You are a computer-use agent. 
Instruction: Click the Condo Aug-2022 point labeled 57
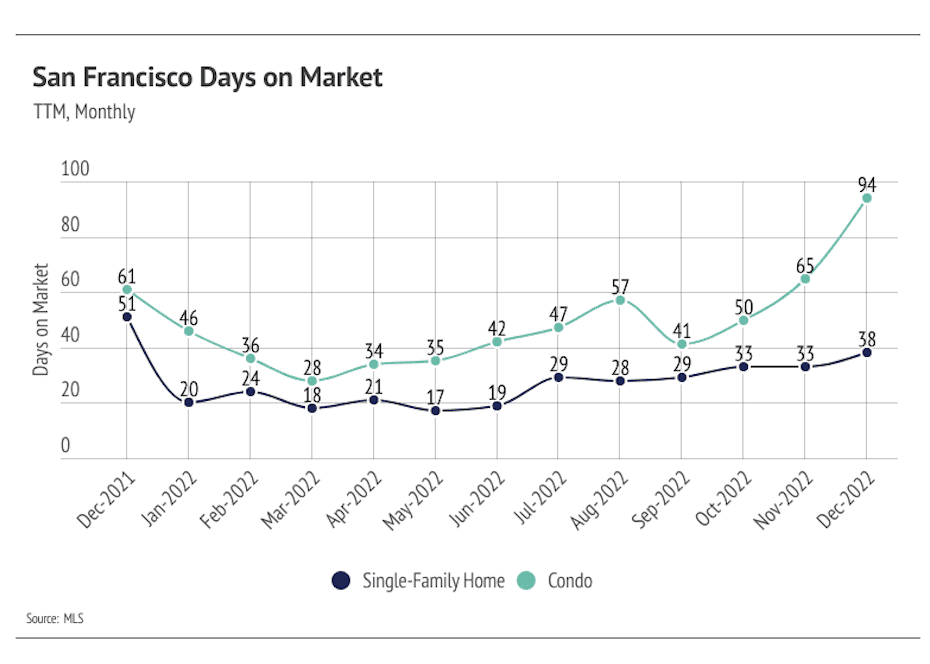pos(620,301)
